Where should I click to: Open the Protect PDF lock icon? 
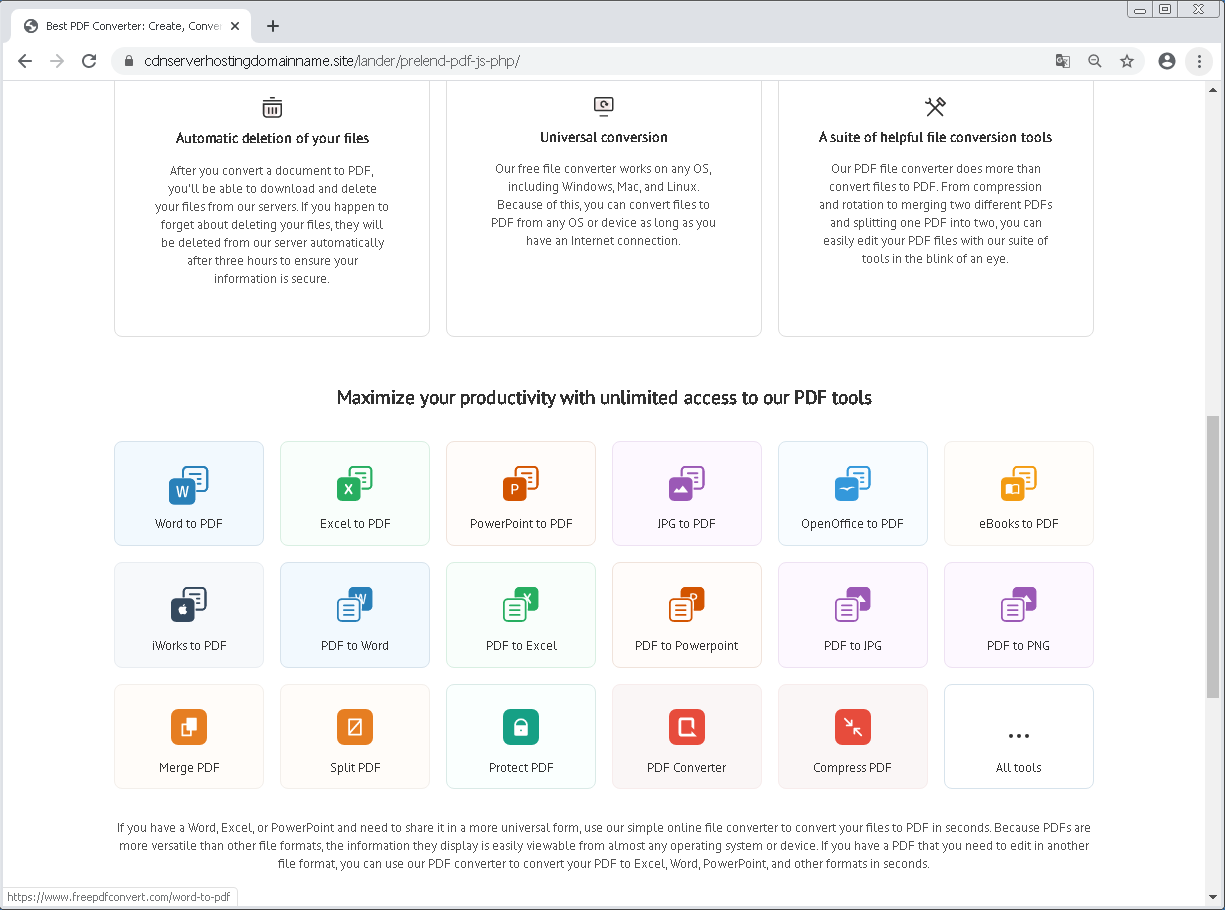tap(521, 727)
